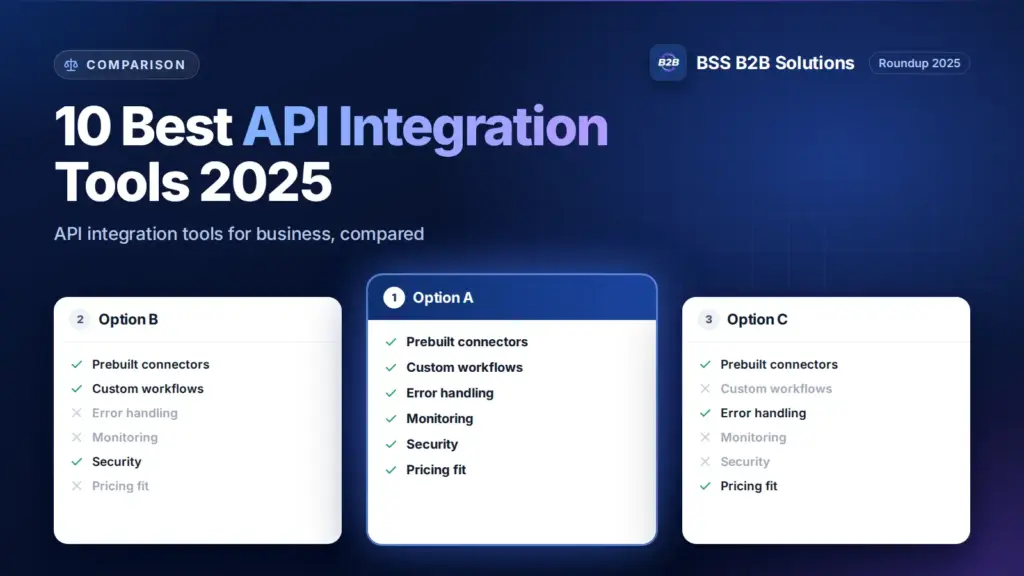The height and width of the screenshot is (576, 1024).
Task: Click 'Monitoring' text in Option A
Action: 440,419
